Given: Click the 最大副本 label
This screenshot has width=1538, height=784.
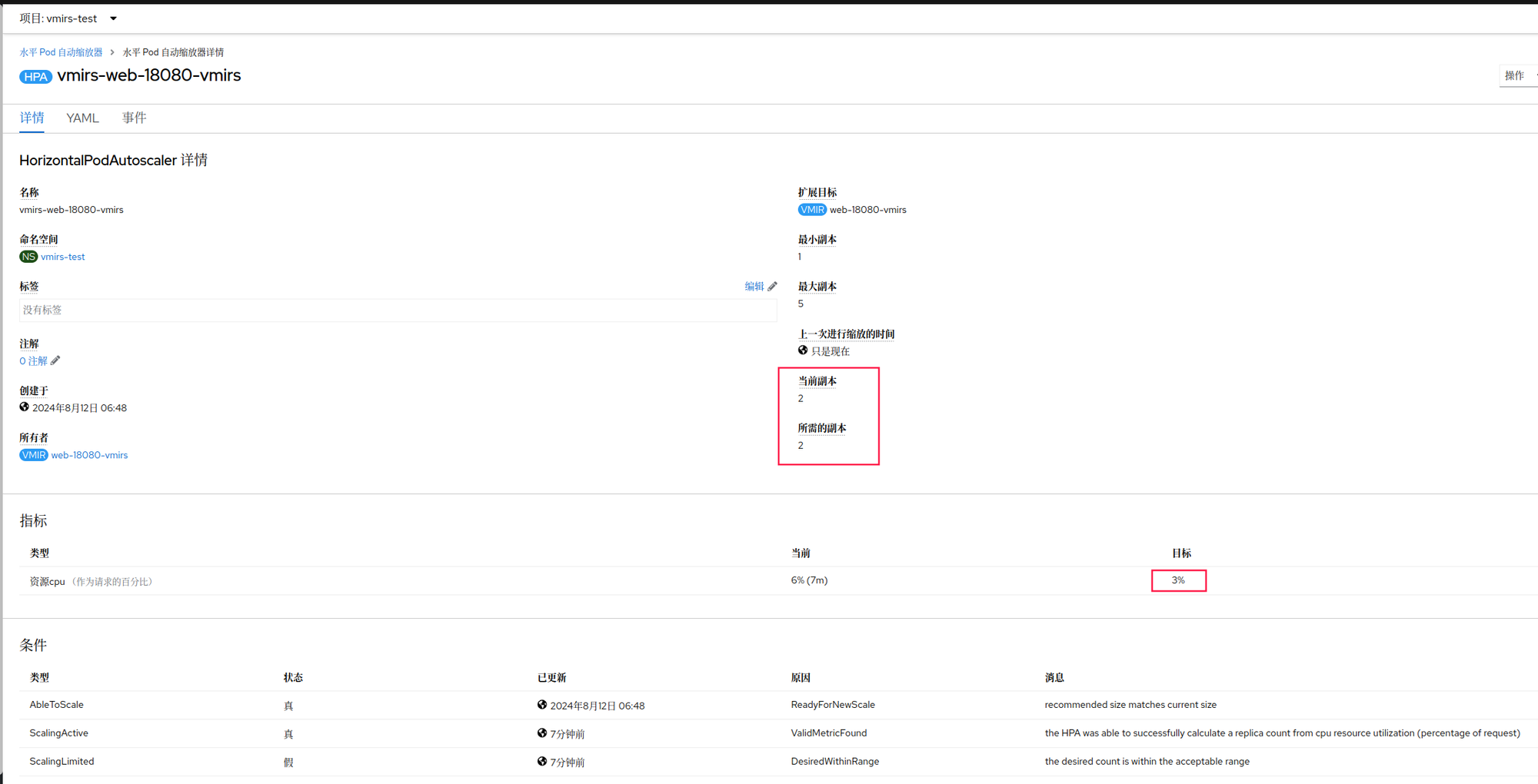Looking at the screenshot, I should pos(817,287).
